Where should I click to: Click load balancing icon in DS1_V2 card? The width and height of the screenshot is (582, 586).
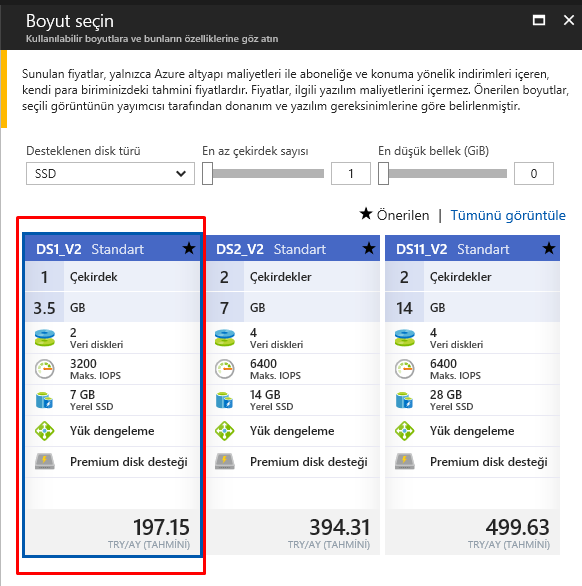tap(44, 431)
